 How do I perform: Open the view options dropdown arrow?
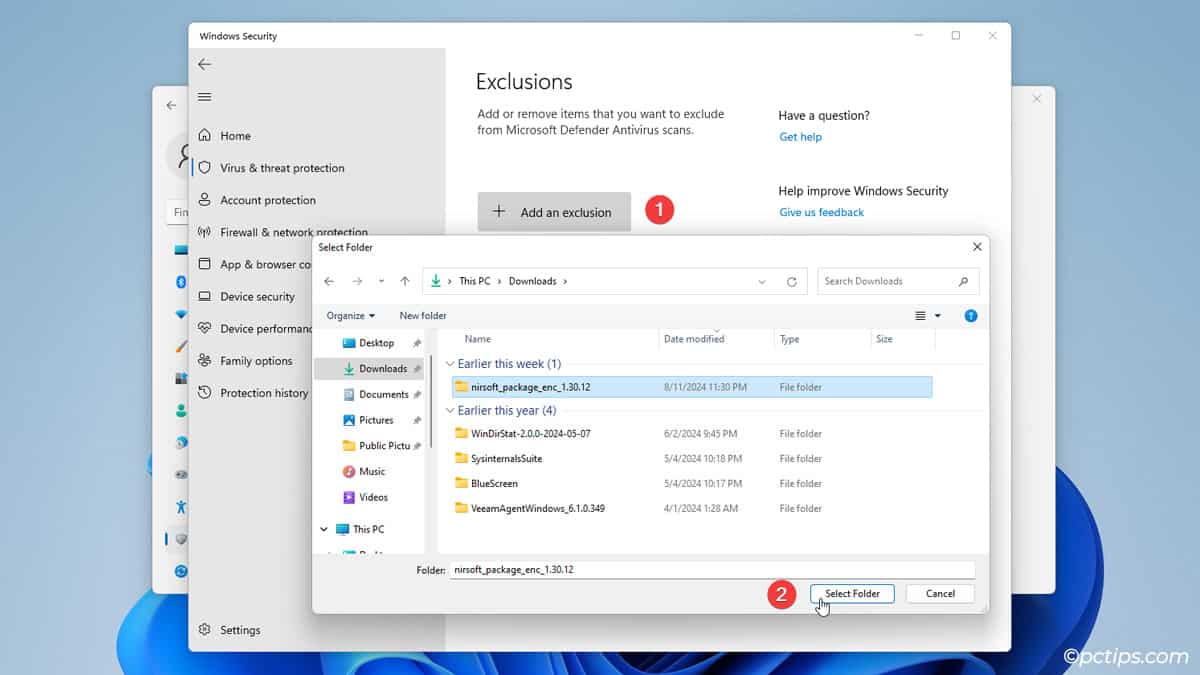(x=938, y=316)
